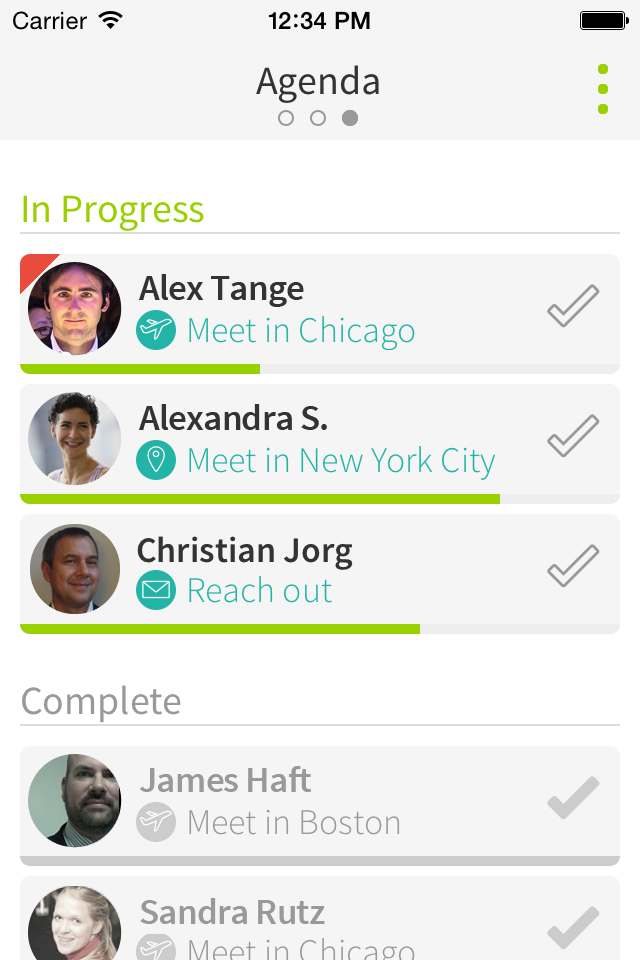Tap the airplane icon beside Meet in Chicago
This screenshot has height=960, width=640.
pyautogui.click(x=156, y=330)
